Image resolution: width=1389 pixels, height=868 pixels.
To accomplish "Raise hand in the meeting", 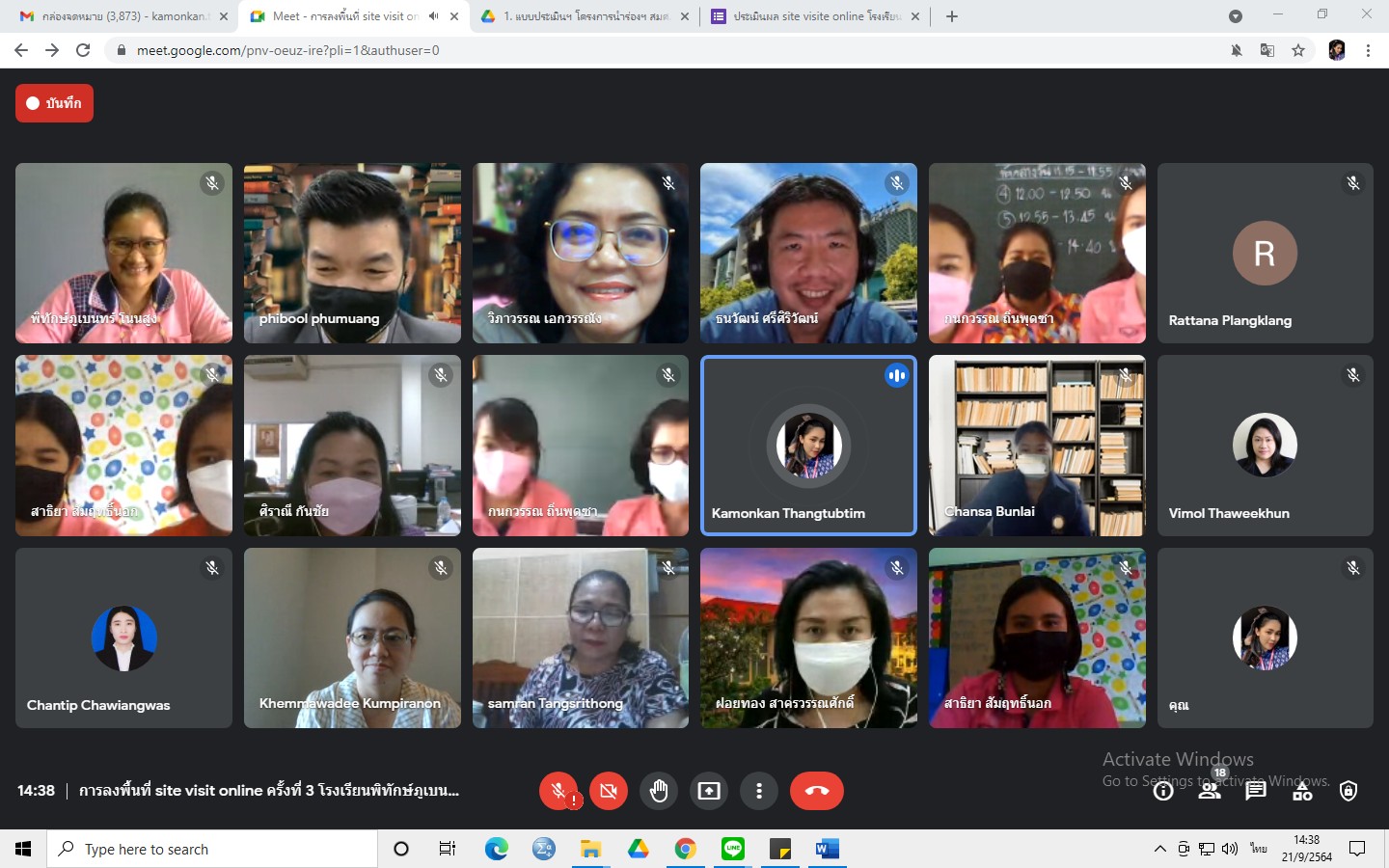I will (x=659, y=791).
